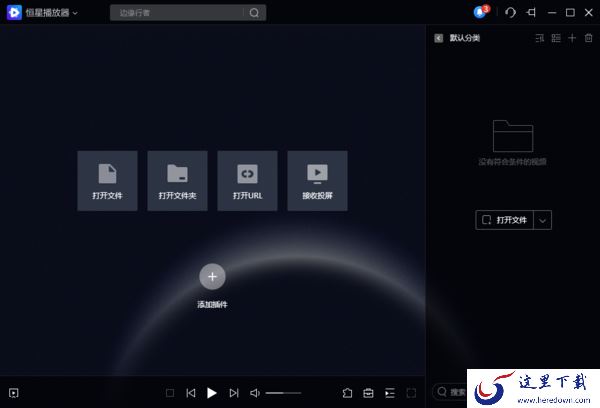
Task: Add a new item with the playlist plus icon
Action: 572,38
